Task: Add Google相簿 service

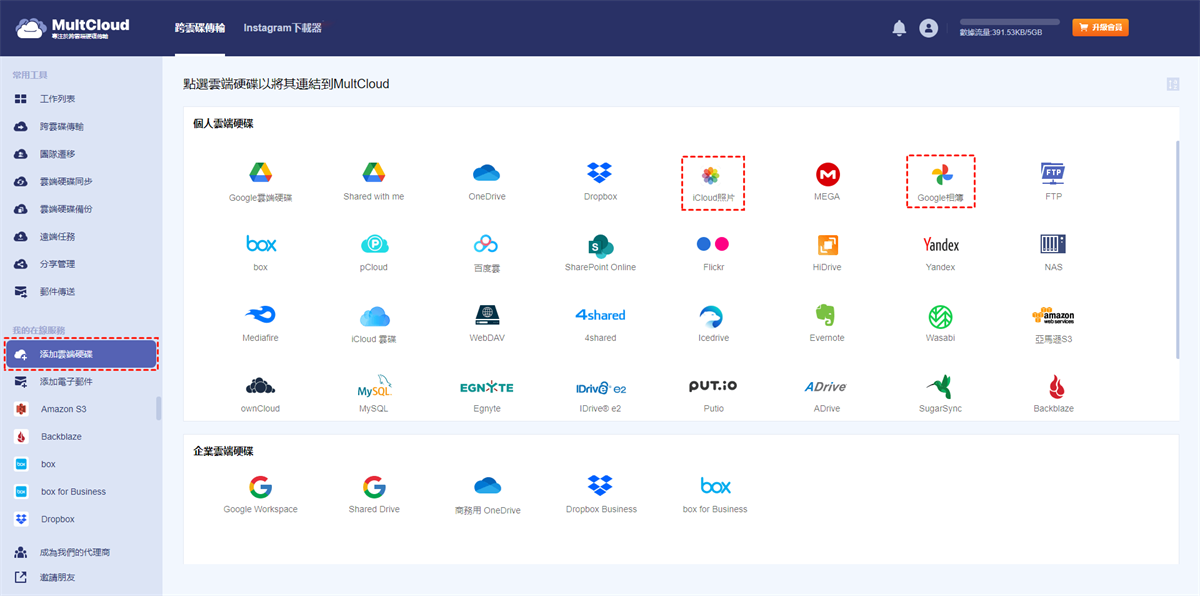Action: pos(941,182)
